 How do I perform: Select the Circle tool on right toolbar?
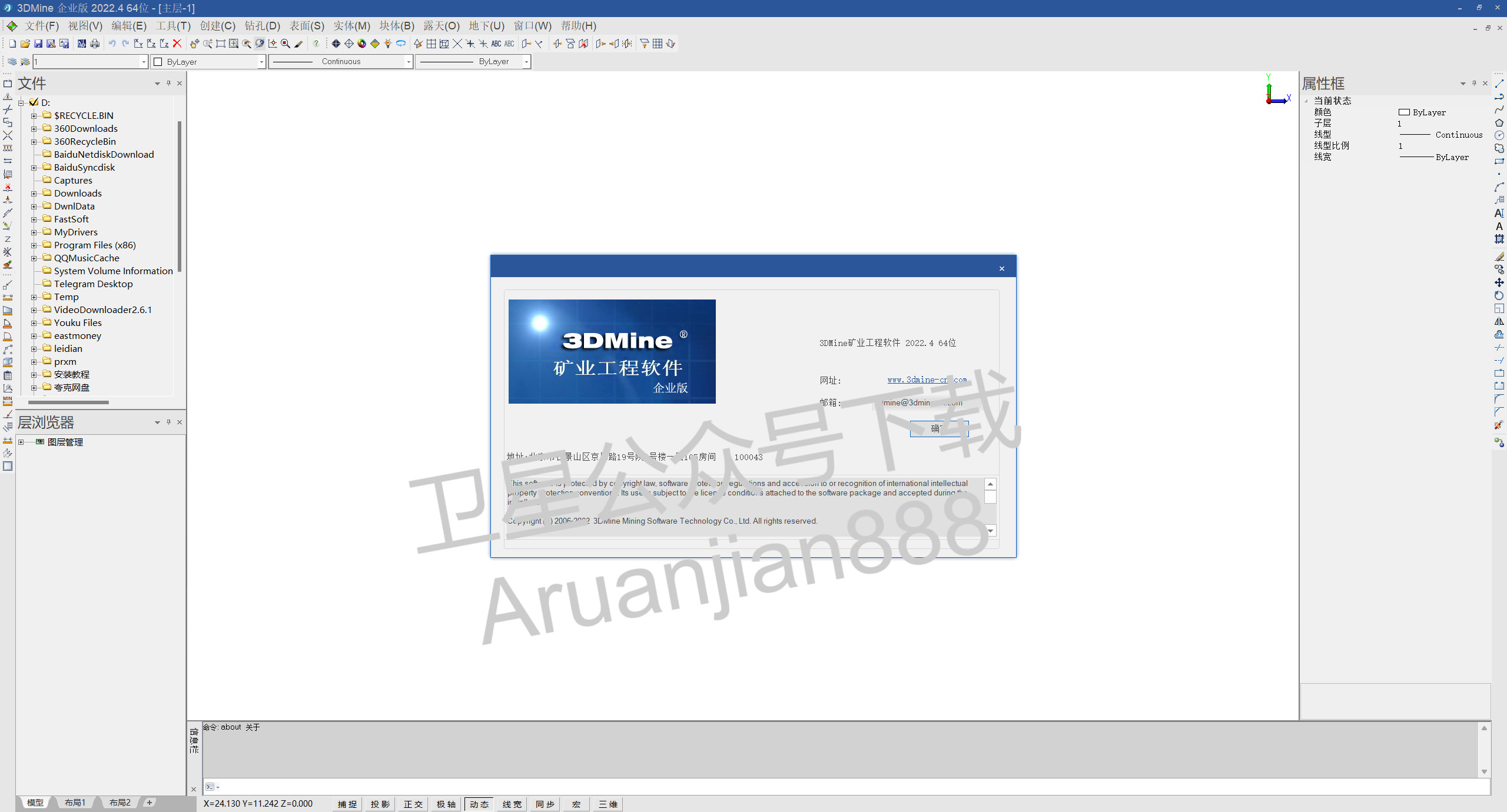[1499, 136]
